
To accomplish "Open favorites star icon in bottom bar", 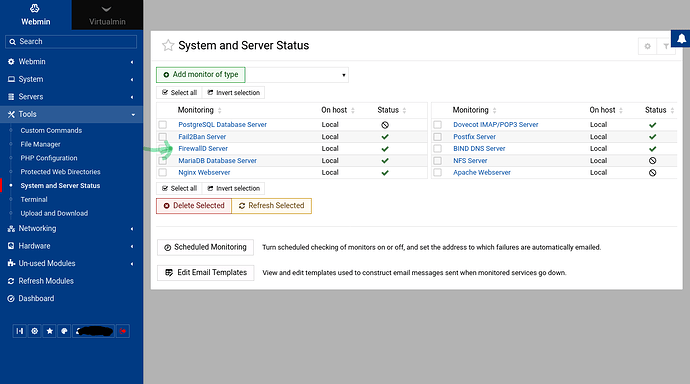I will point(50,331).
